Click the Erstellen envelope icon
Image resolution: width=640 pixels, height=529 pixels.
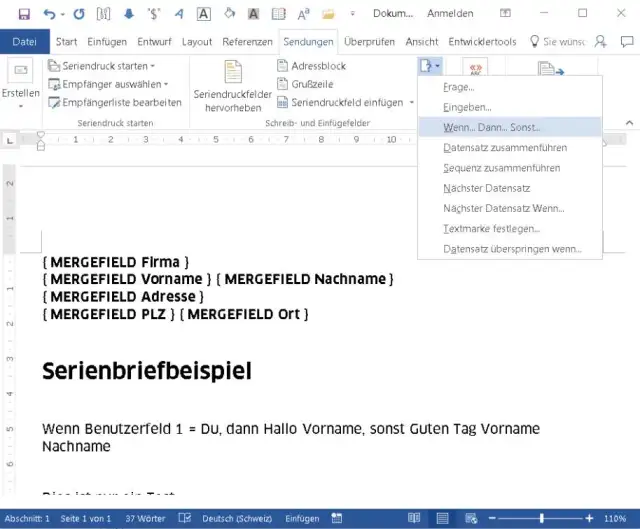coord(21,71)
